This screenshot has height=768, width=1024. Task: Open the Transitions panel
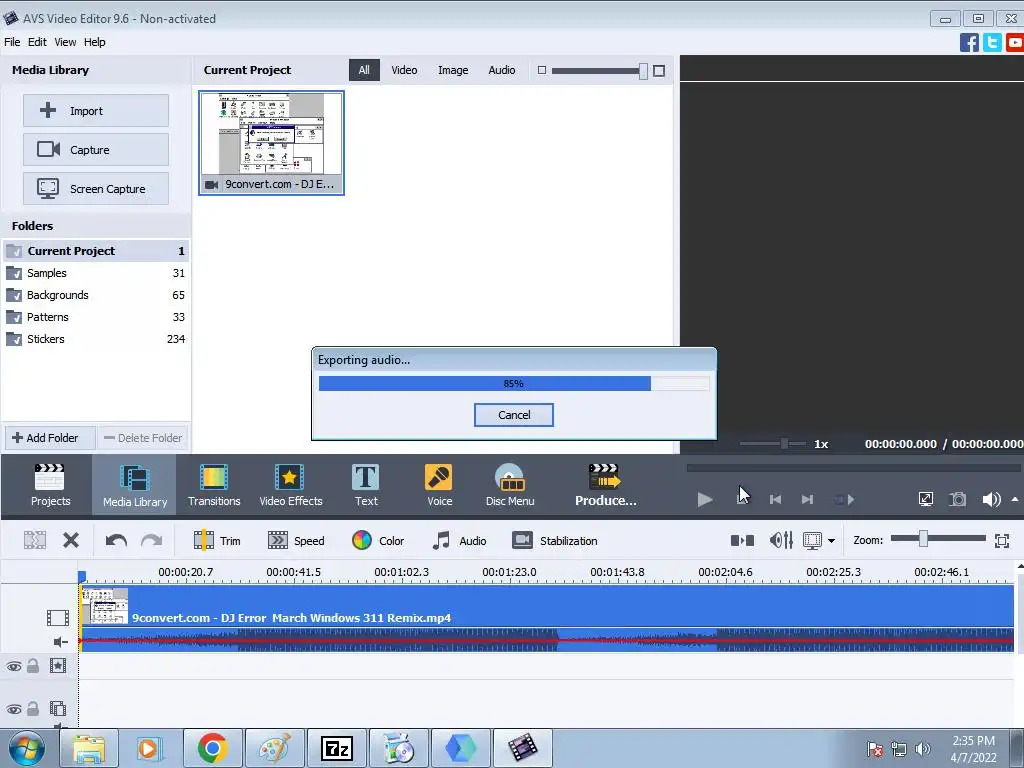click(x=214, y=485)
